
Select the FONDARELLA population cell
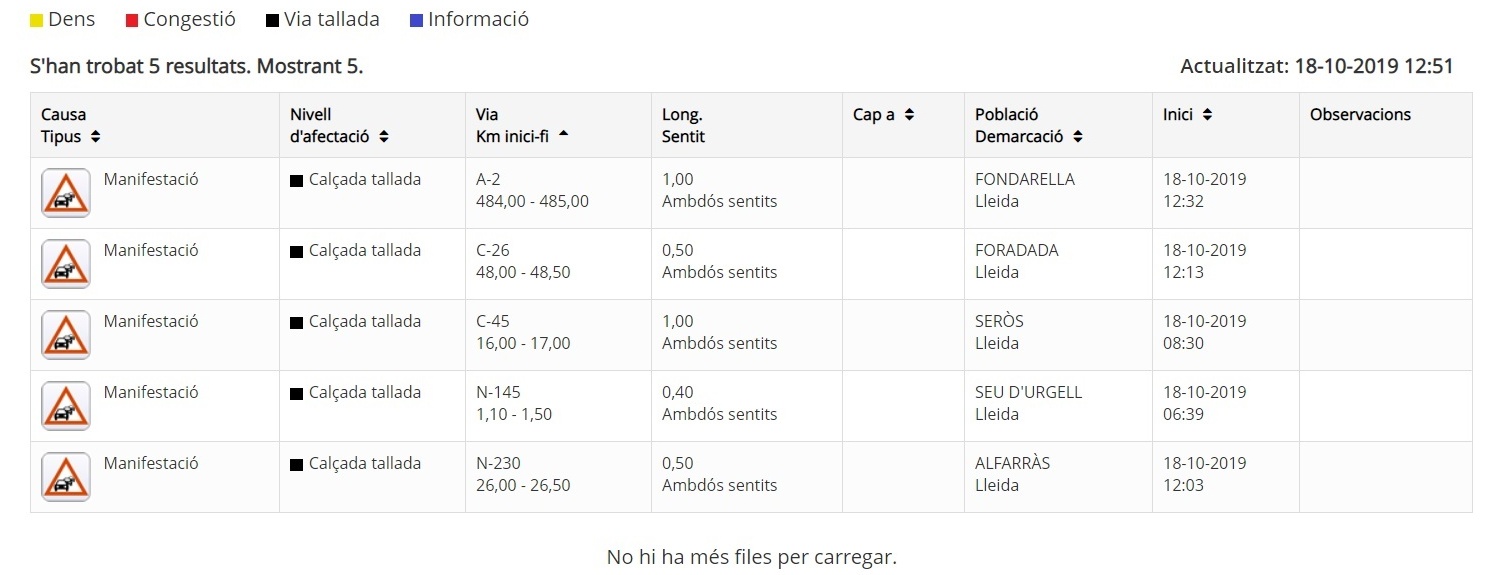[1024, 180]
